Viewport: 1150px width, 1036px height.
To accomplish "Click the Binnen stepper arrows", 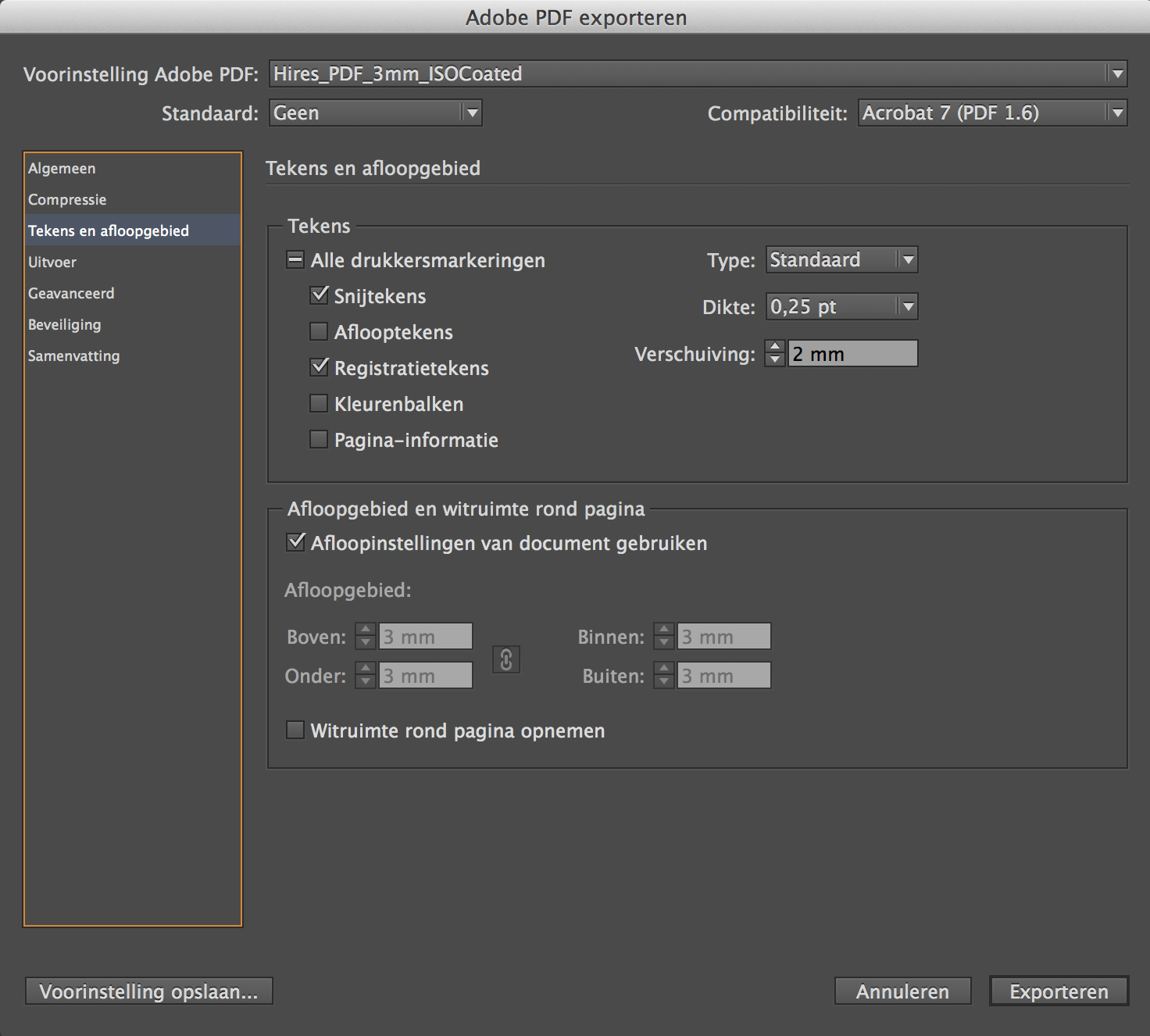I will coord(664,636).
